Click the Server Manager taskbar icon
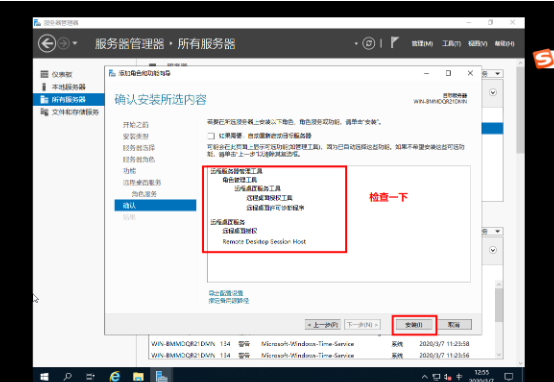 pos(161,376)
